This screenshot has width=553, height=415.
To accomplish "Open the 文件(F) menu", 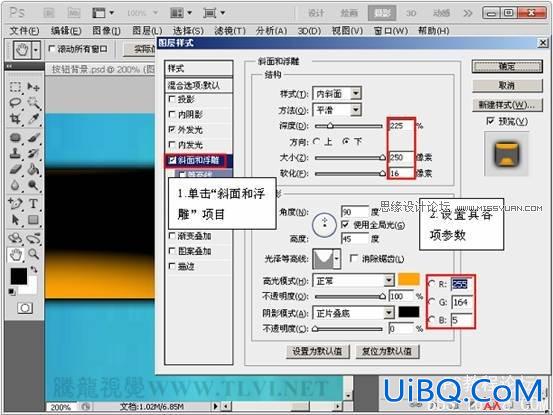I will (x=24, y=31).
